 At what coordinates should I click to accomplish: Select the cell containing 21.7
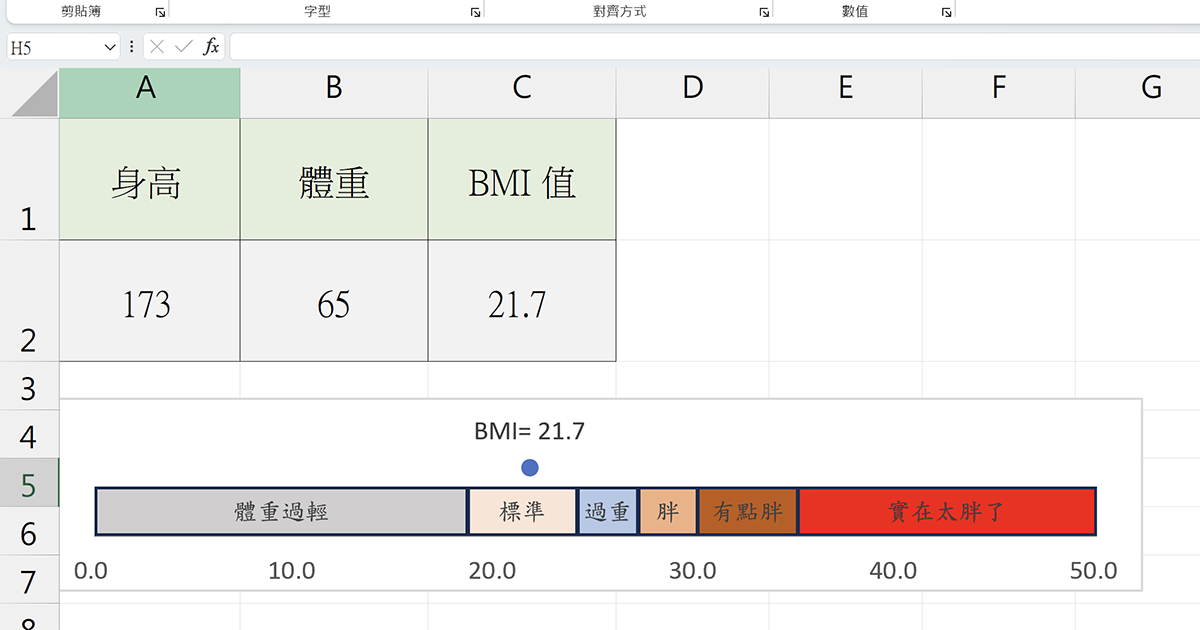tap(521, 300)
